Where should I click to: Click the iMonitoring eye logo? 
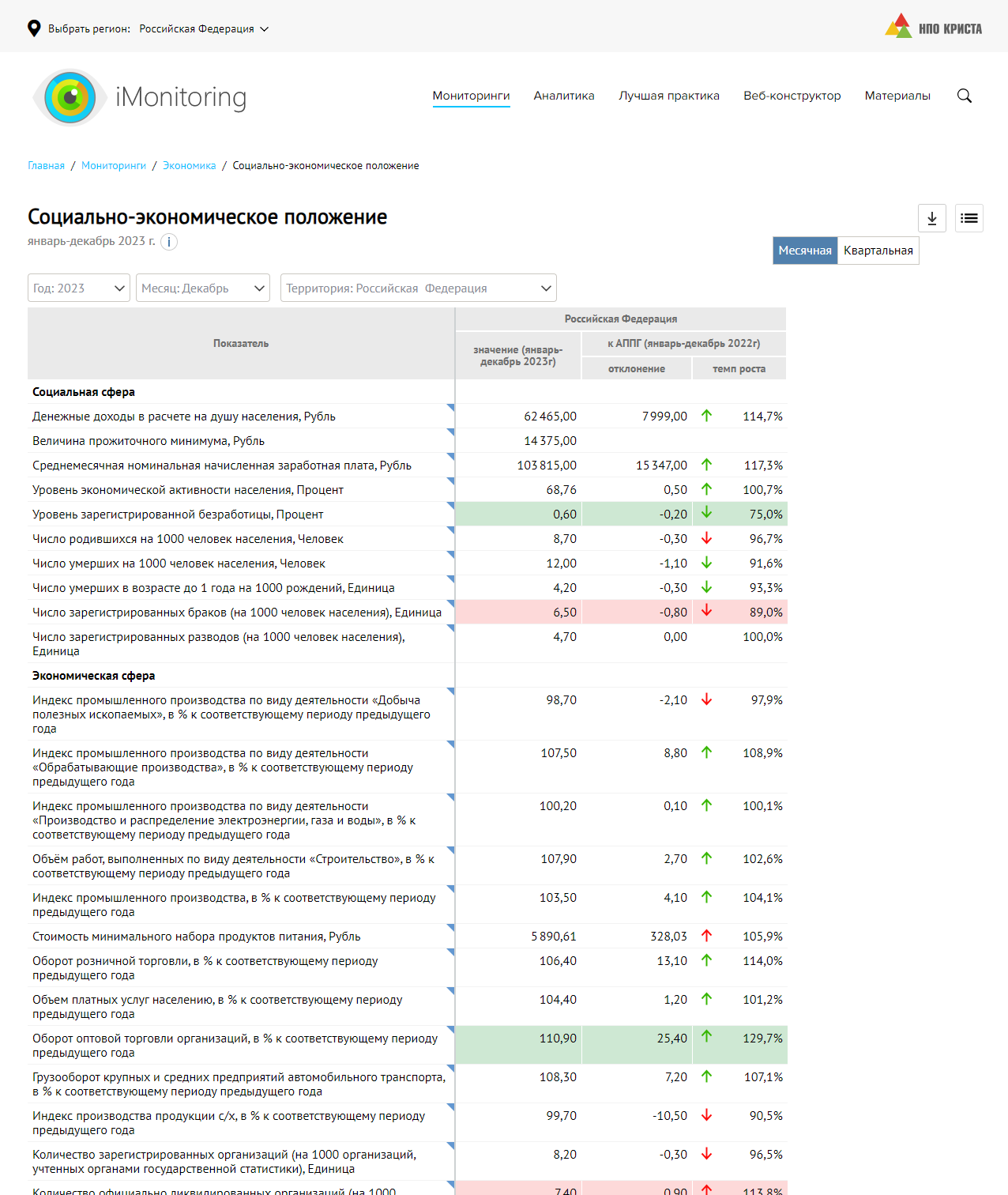70,97
